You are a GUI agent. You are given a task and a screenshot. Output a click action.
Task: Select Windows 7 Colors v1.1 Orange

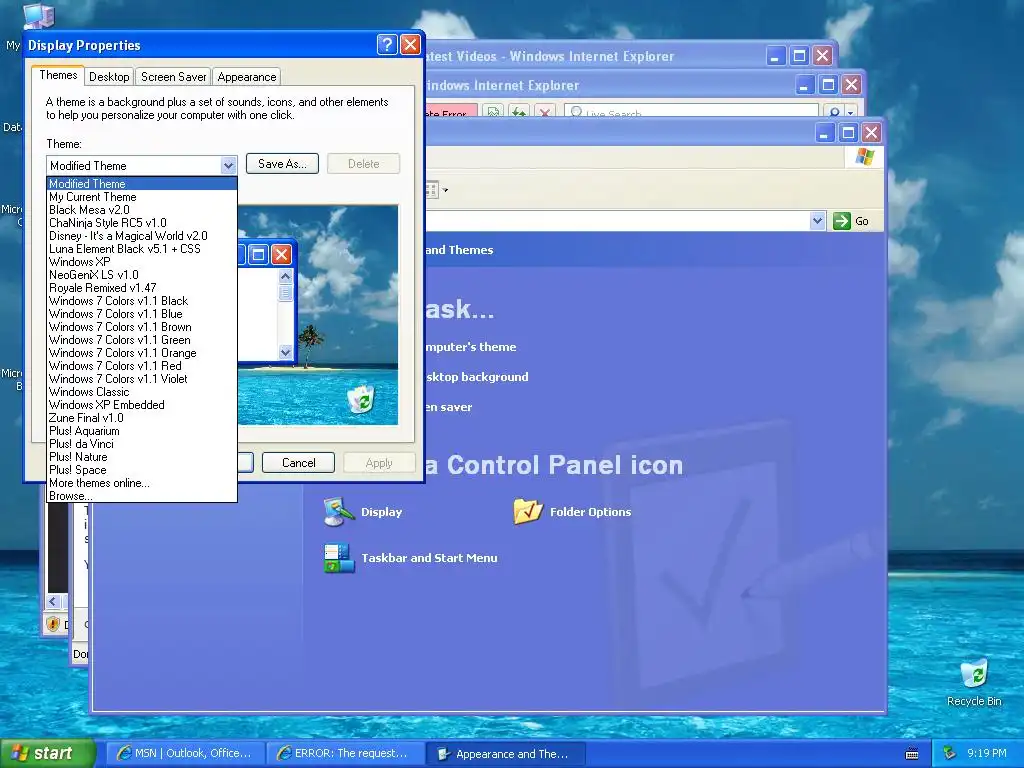142,353
